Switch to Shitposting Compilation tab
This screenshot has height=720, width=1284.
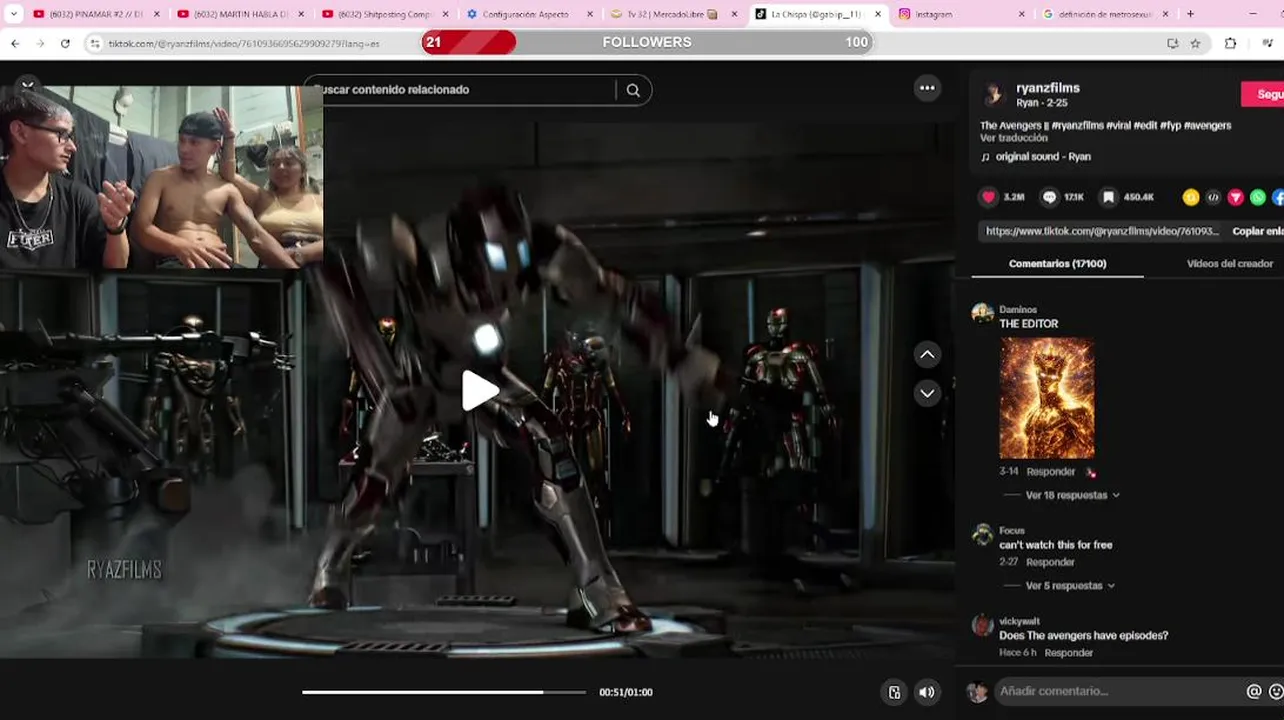(385, 14)
